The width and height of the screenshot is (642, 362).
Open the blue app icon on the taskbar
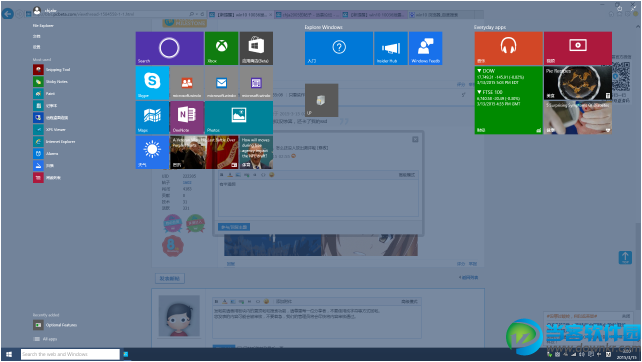pyautogui.click(x=126, y=354)
